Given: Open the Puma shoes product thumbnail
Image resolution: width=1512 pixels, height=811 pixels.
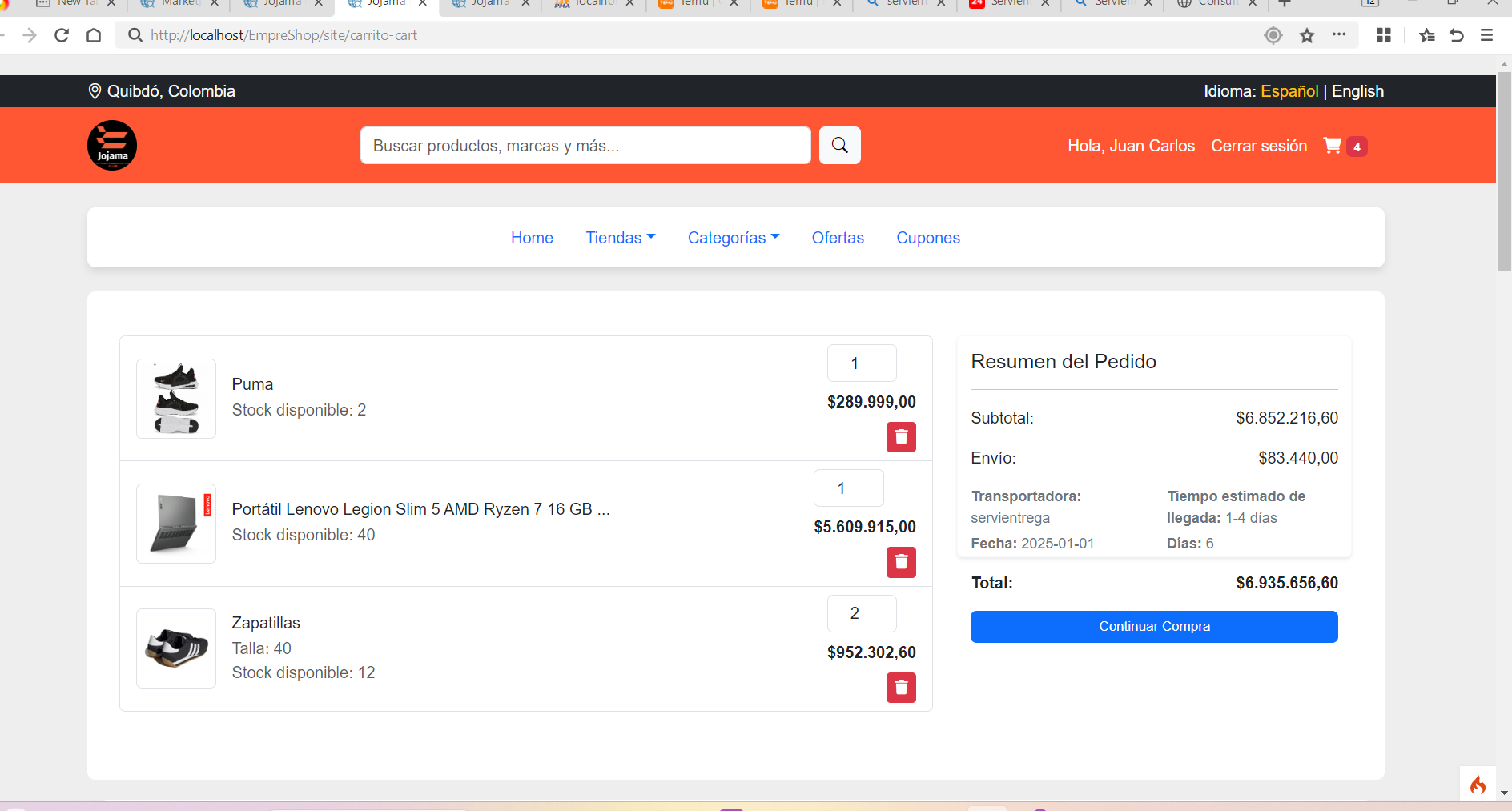Looking at the screenshot, I should click(x=176, y=399).
